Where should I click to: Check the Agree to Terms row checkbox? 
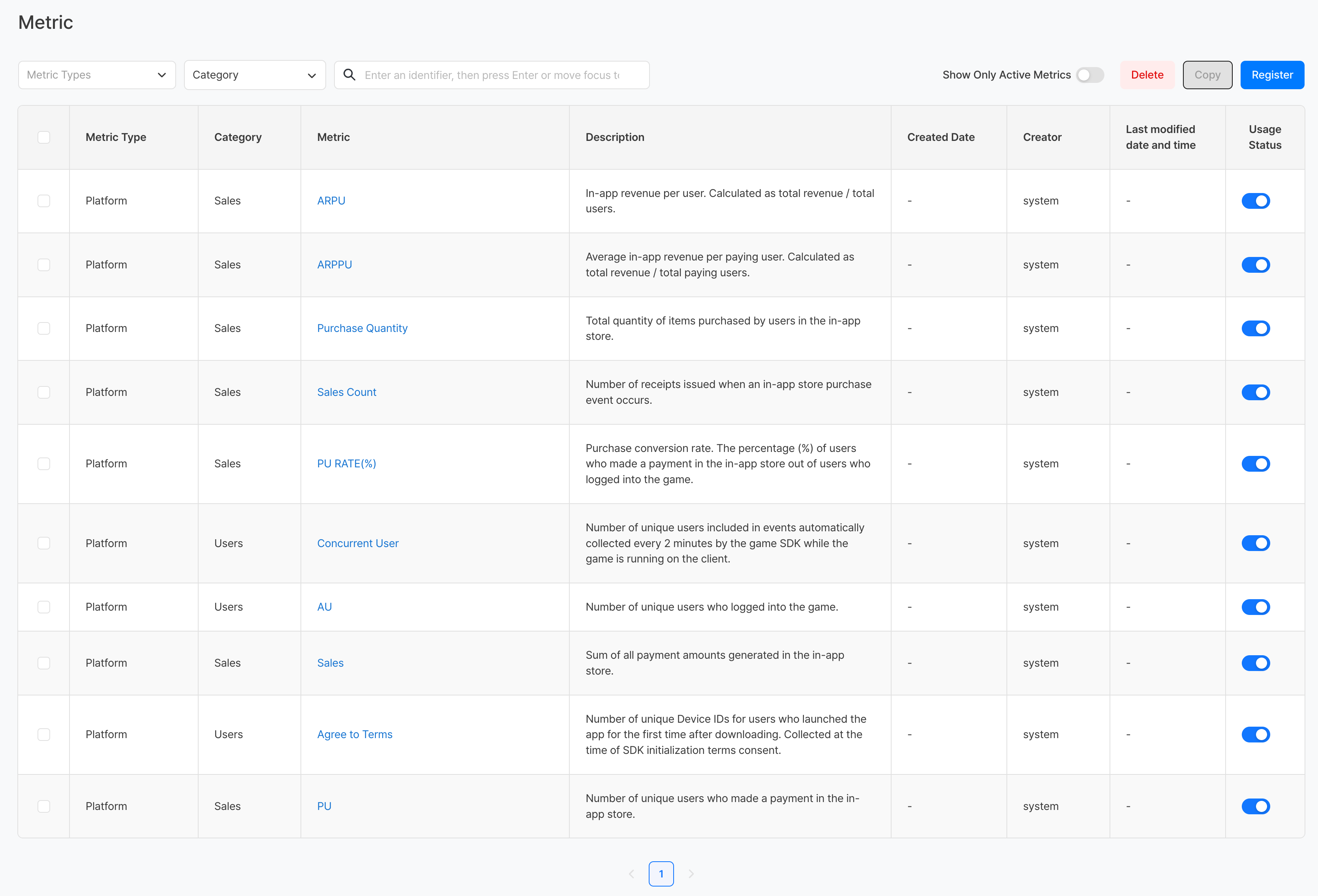(44, 735)
